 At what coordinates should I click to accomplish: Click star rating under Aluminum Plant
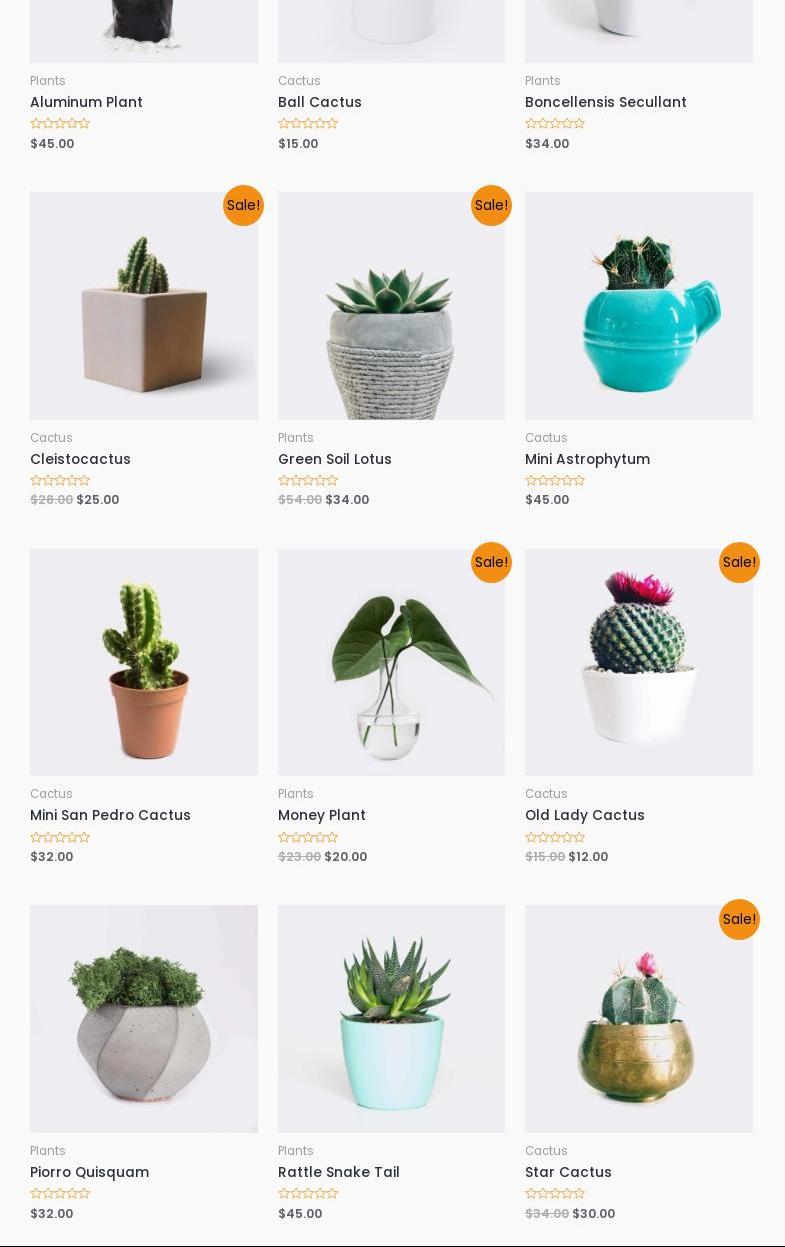tap(60, 124)
